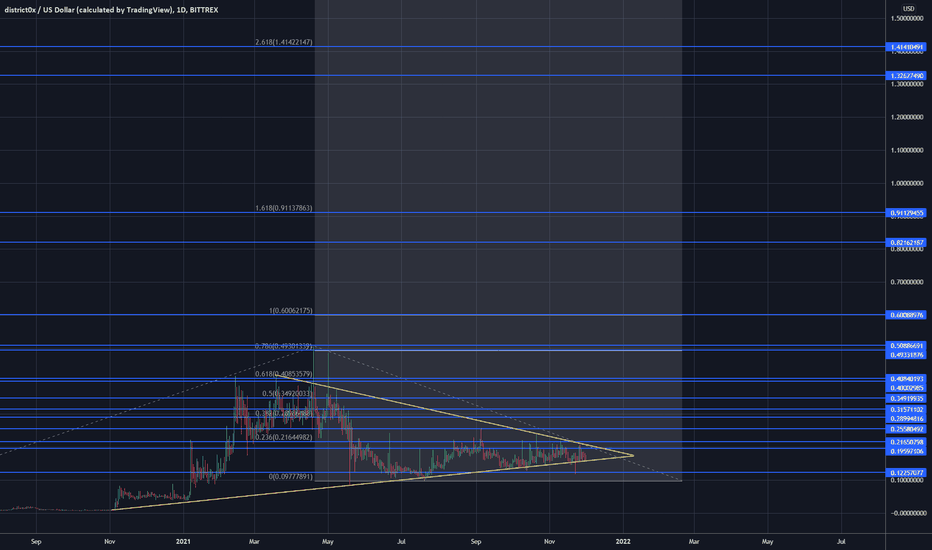The height and width of the screenshot is (550, 932).
Task: Click the 1.50000000 price axis tick
Action: pos(906,18)
